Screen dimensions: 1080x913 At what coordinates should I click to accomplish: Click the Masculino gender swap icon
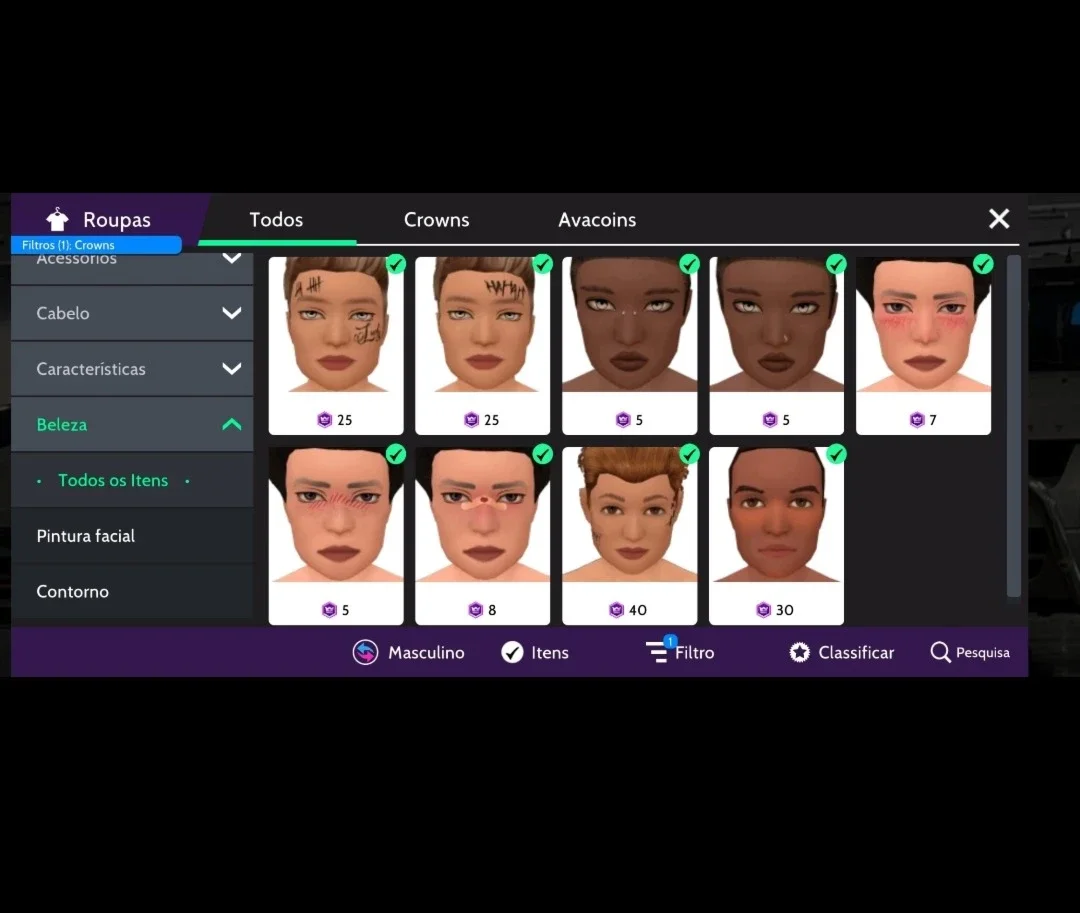pos(366,652)
